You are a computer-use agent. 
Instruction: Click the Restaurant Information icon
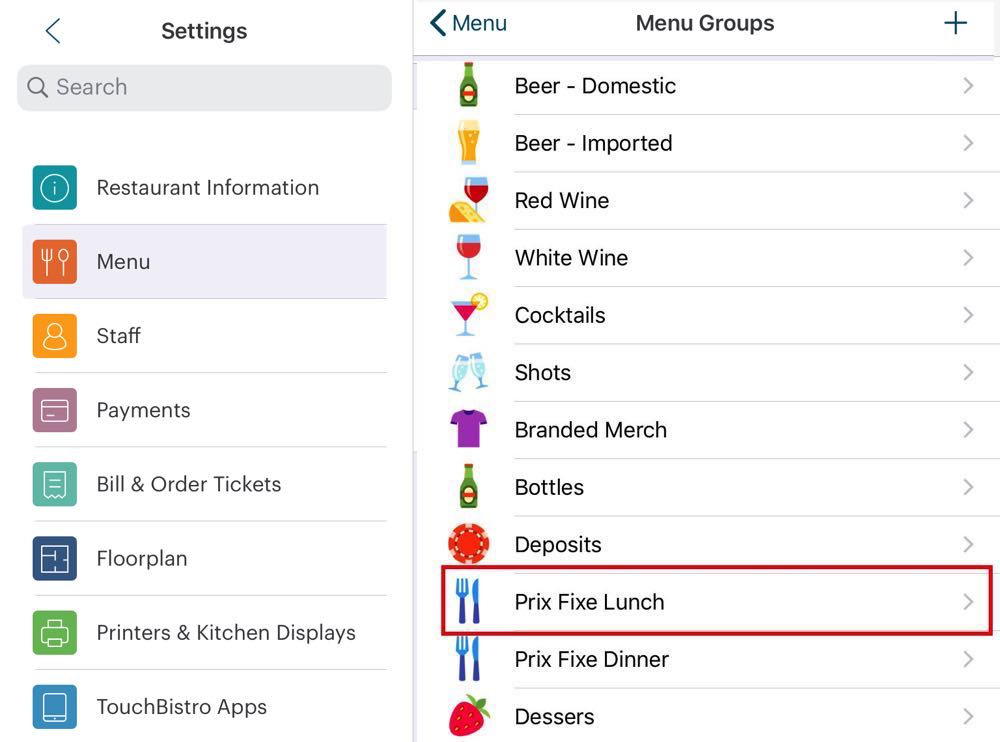[x=54, y=188]
